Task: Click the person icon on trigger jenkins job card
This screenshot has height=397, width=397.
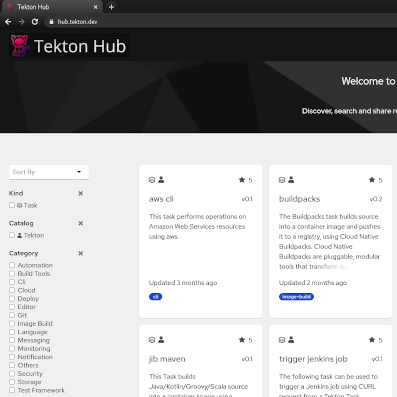Action: (291, 340)
